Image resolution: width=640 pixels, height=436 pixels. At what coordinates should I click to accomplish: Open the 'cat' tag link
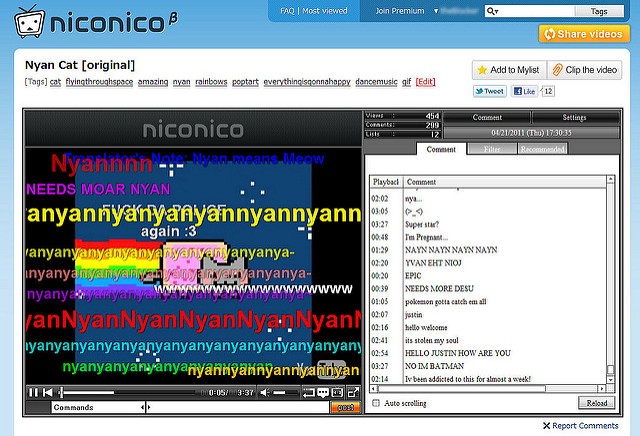point(55,82)
